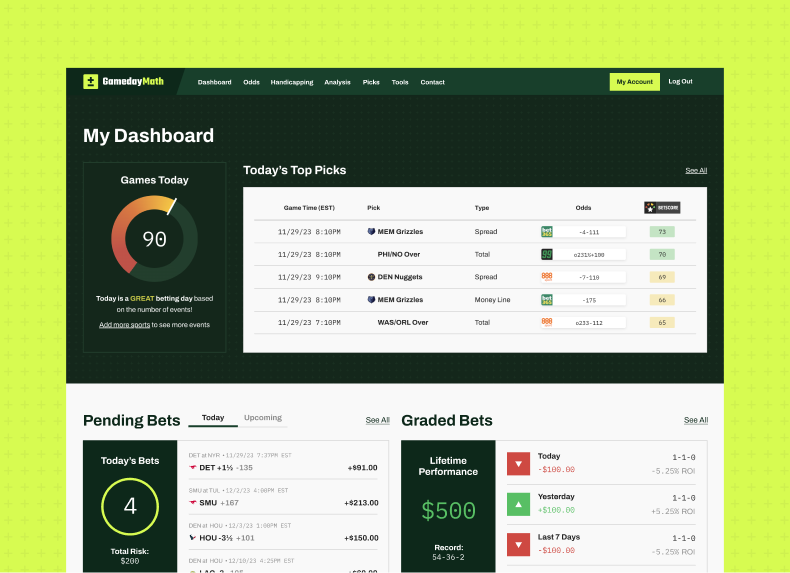This screenshot has height=573, width=790.
Task: Open the Tools menu item
Action: point(400,82)
